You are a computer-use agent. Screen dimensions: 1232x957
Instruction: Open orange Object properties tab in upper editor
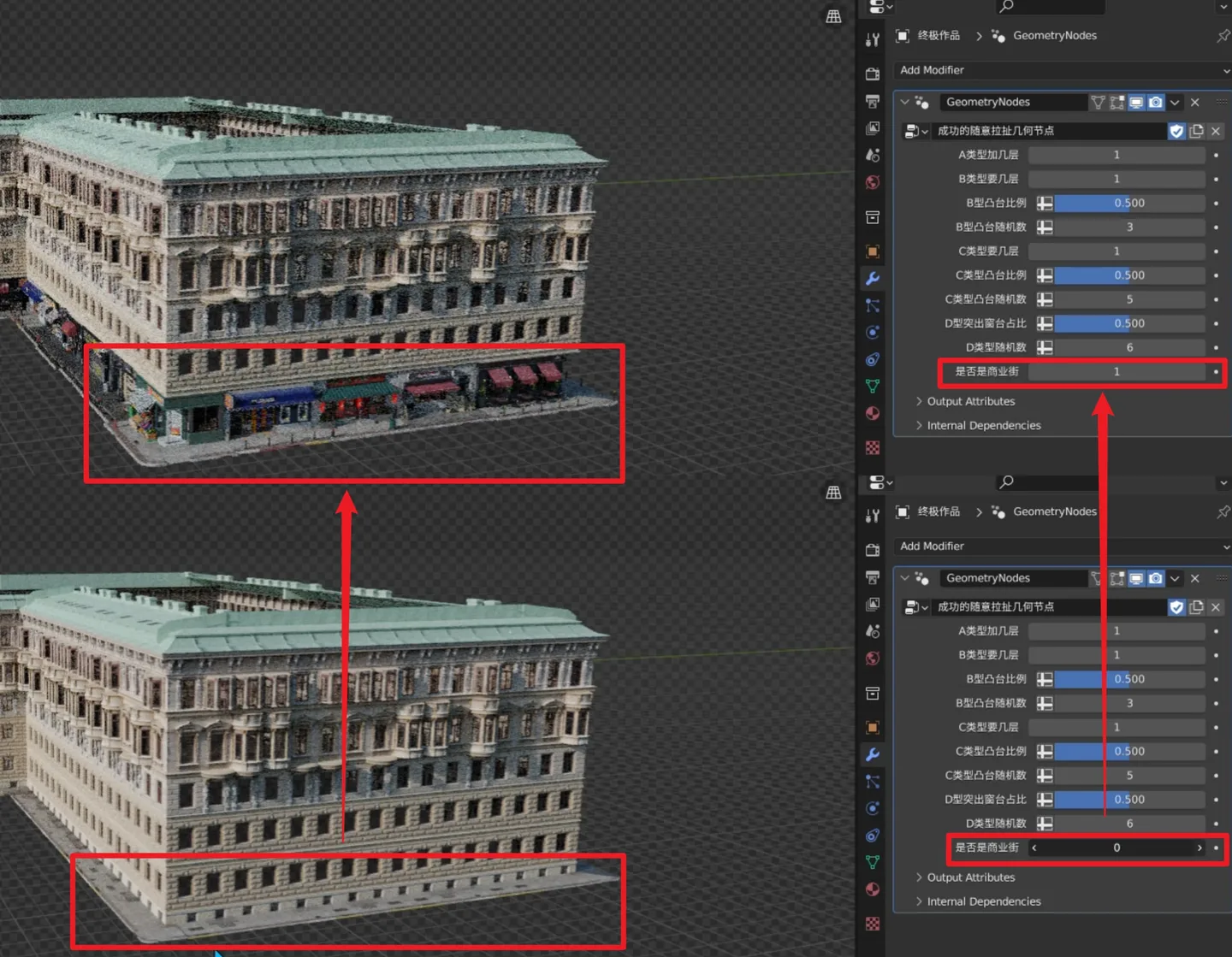[873, 251]
